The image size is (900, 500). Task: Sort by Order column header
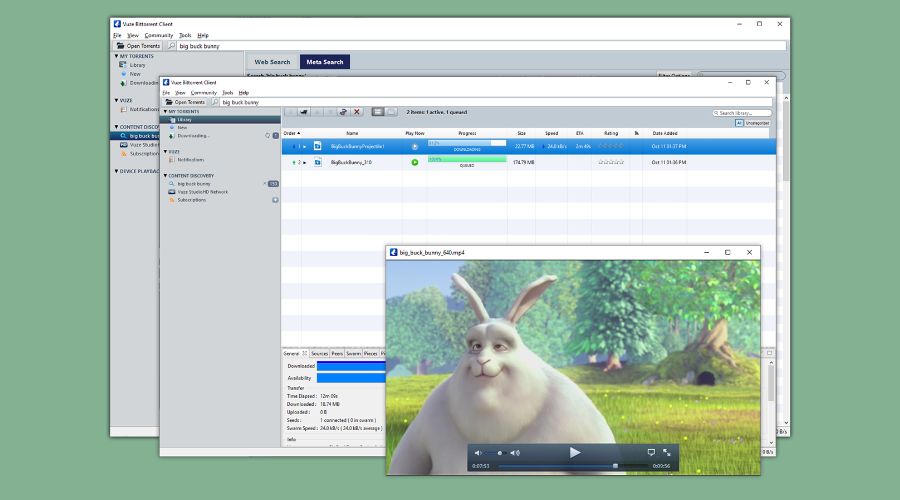(x=292, y=133)
